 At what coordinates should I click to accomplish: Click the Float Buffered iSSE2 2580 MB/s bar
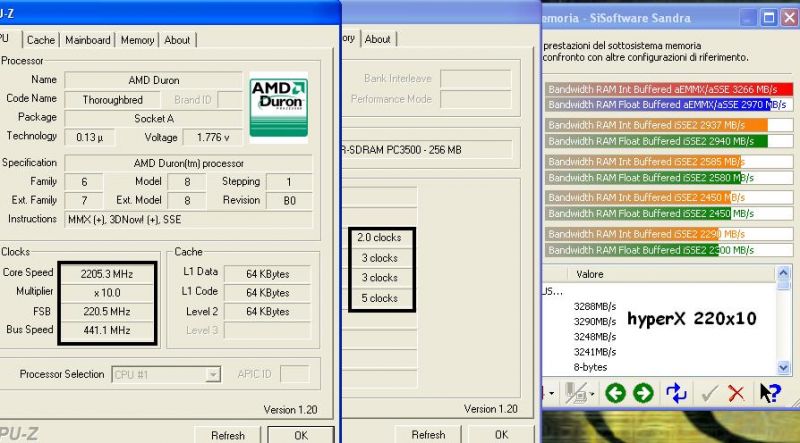point(669,178)
